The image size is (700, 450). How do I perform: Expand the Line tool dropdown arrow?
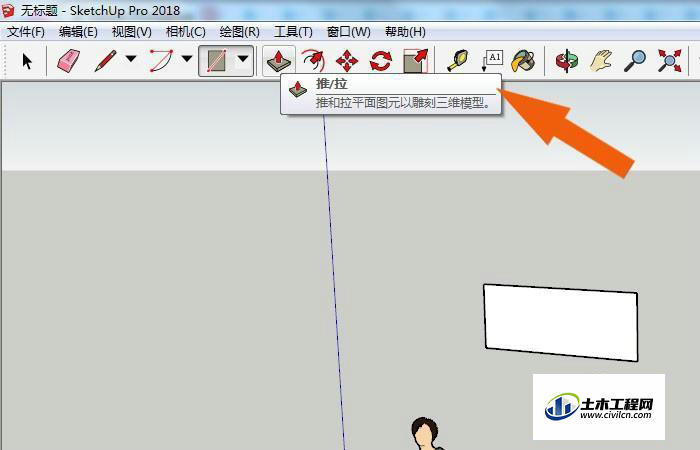(131, 58)
